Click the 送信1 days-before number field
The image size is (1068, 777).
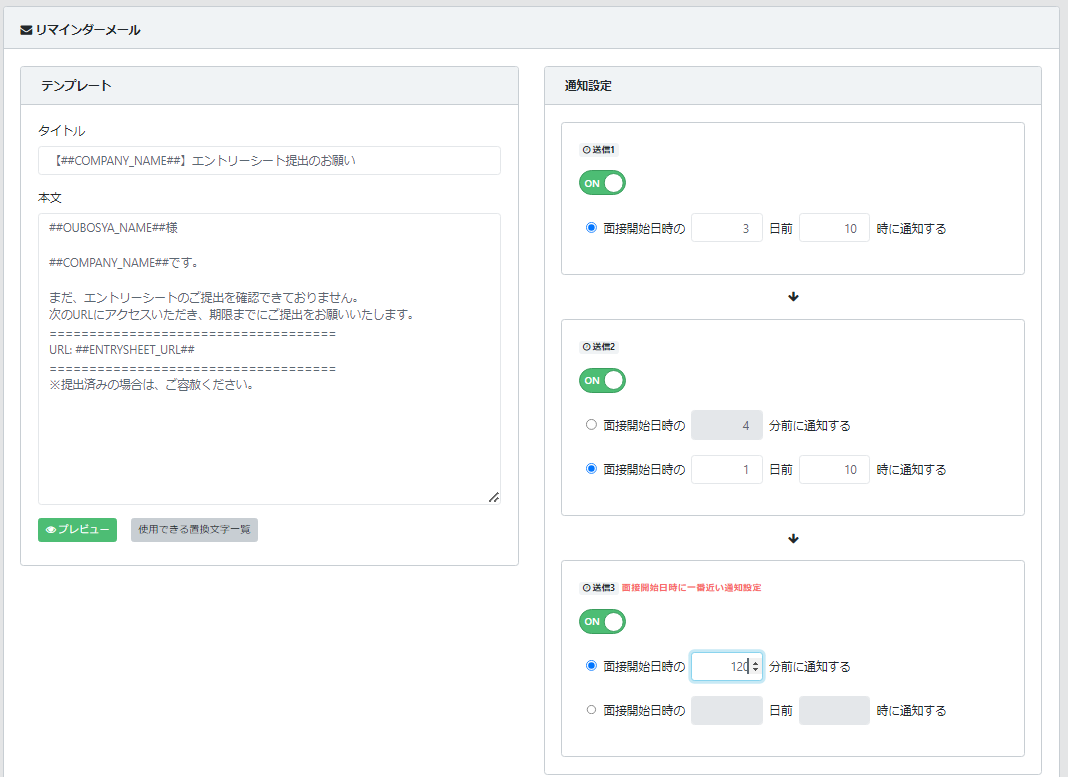pyautogui.click(x=726, y=228)
